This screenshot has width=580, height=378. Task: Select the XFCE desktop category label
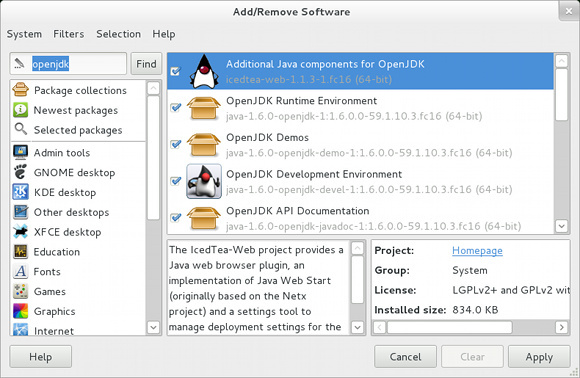67,232
